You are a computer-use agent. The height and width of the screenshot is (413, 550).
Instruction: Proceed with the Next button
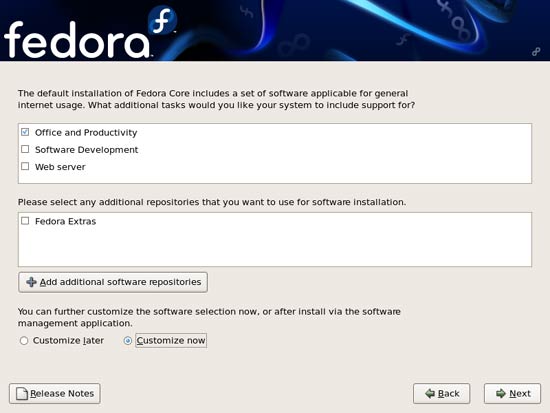point(512,393)
